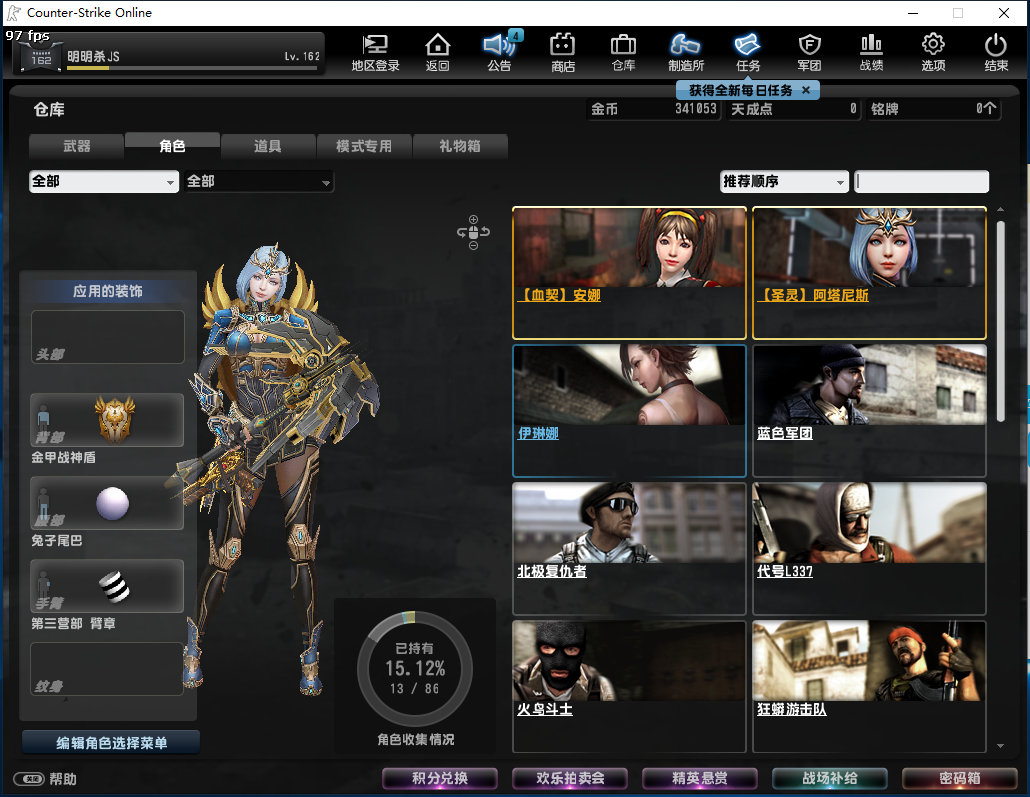Select the 【血契】安娜 character card

click(x=629, y=273)
